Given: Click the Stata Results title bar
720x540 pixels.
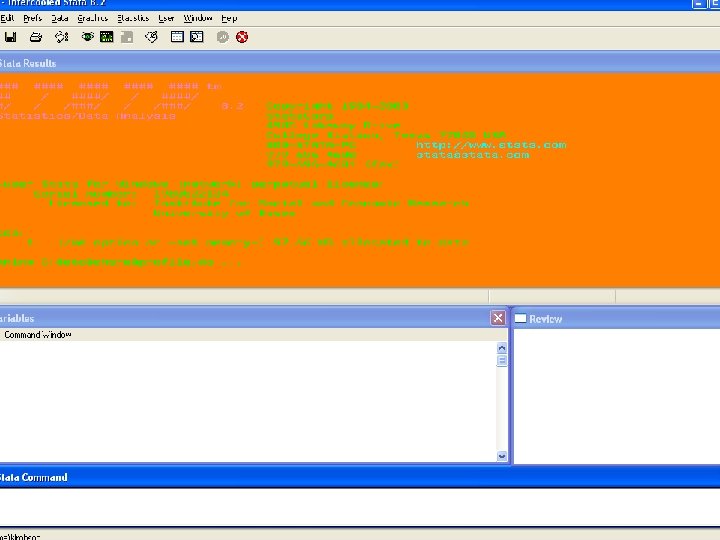Looking at the screenshot, I should point(360,63).
